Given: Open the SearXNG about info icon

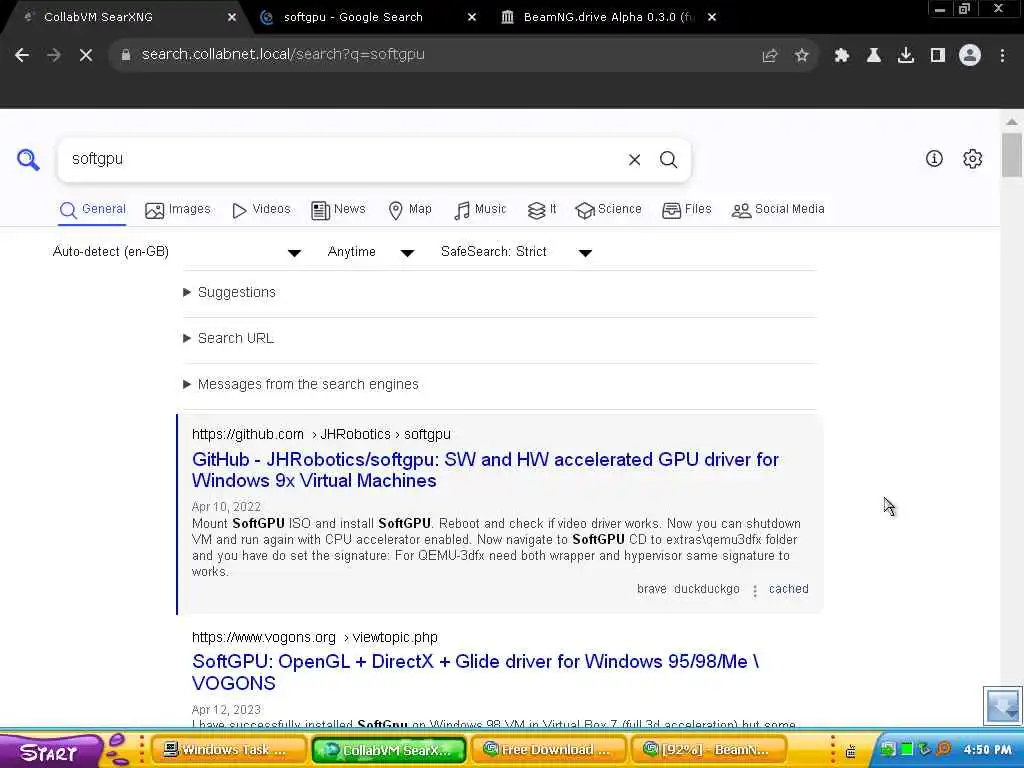Looking at the screenshot, I should point(934,159).
